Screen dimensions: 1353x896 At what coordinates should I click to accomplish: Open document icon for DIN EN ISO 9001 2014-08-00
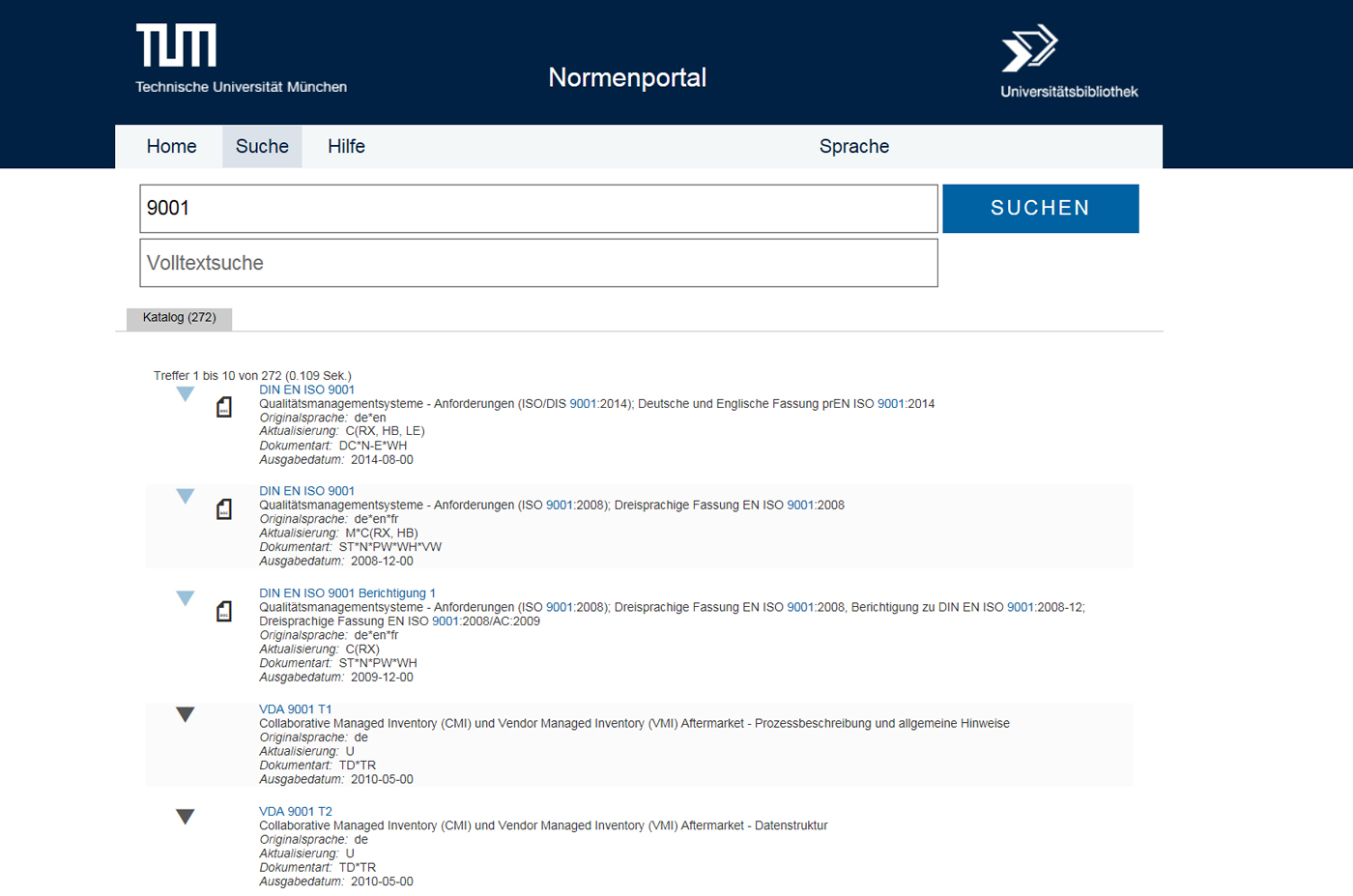coord(224,407)
